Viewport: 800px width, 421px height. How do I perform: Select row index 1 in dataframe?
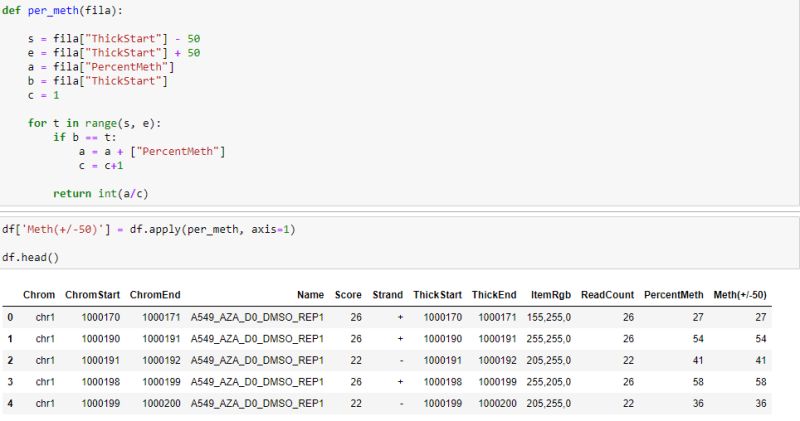click(x=10, y=338)
